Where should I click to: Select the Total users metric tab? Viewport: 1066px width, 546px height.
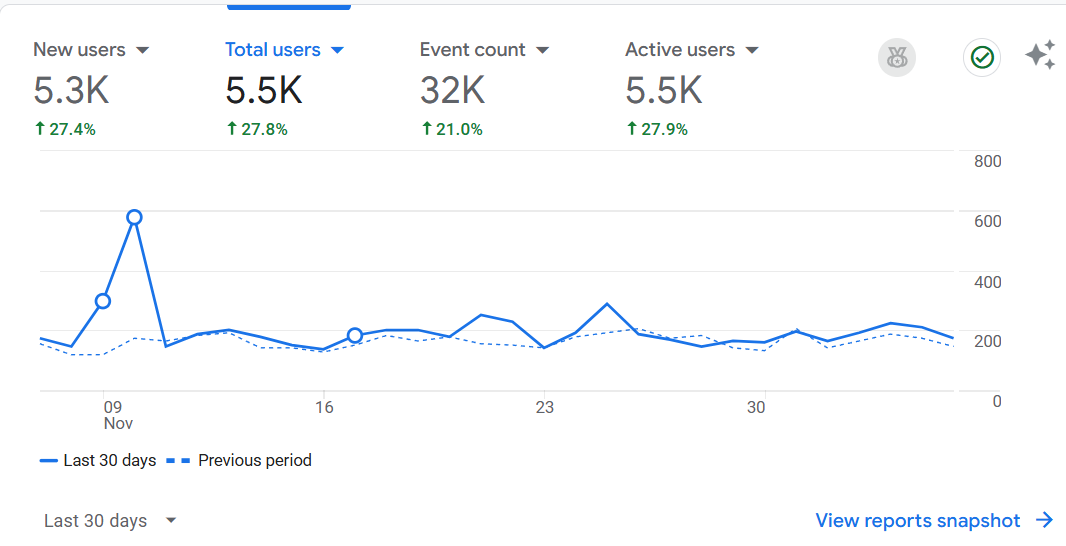(284, 88)
